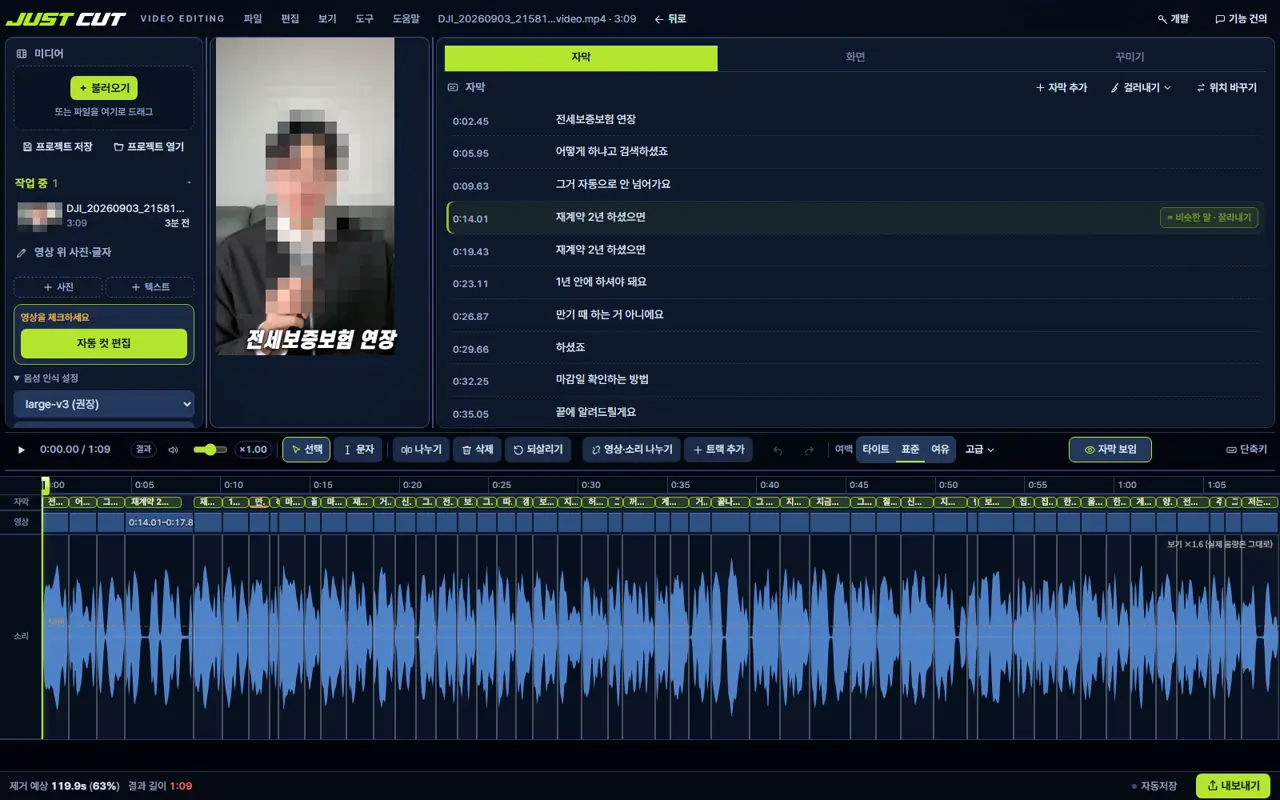Open the 편집 menu
This screenshot has height=800, width=1280.
[x=290, y=19]
